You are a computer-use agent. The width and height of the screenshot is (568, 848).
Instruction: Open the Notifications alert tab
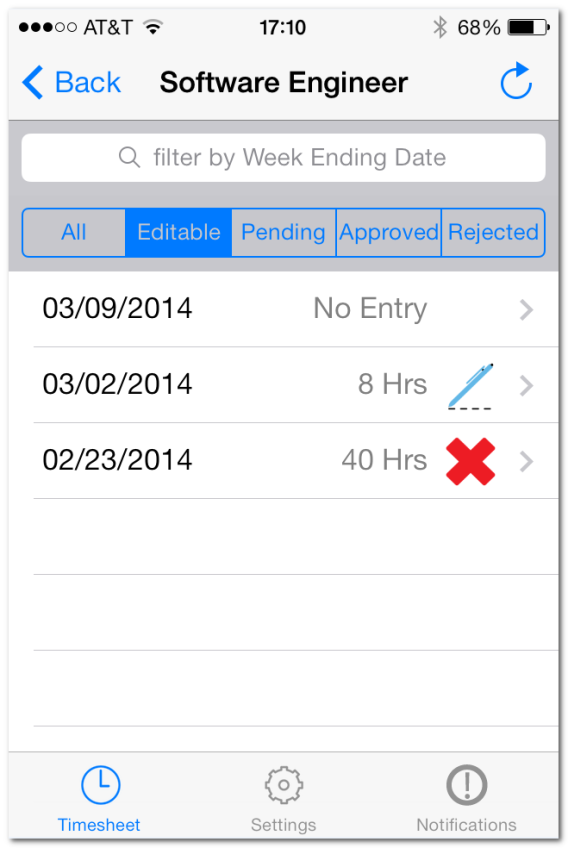coord(466,799)
